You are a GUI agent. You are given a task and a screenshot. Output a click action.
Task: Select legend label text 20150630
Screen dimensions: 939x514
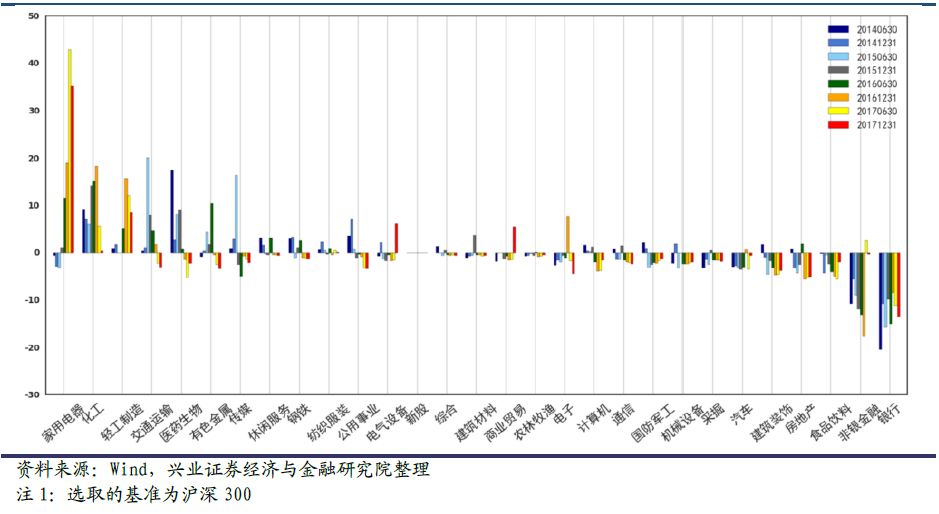(x=877, y=57)
